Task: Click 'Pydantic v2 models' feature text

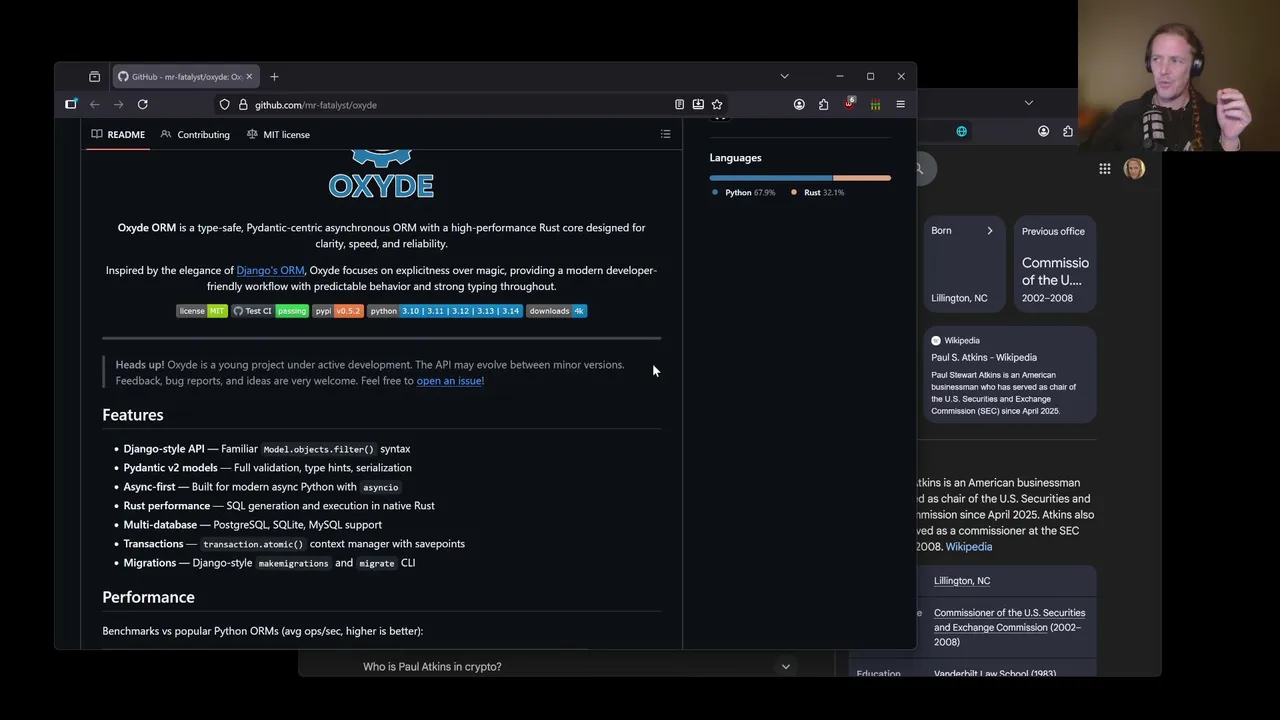Action: [x=170, y=468]
